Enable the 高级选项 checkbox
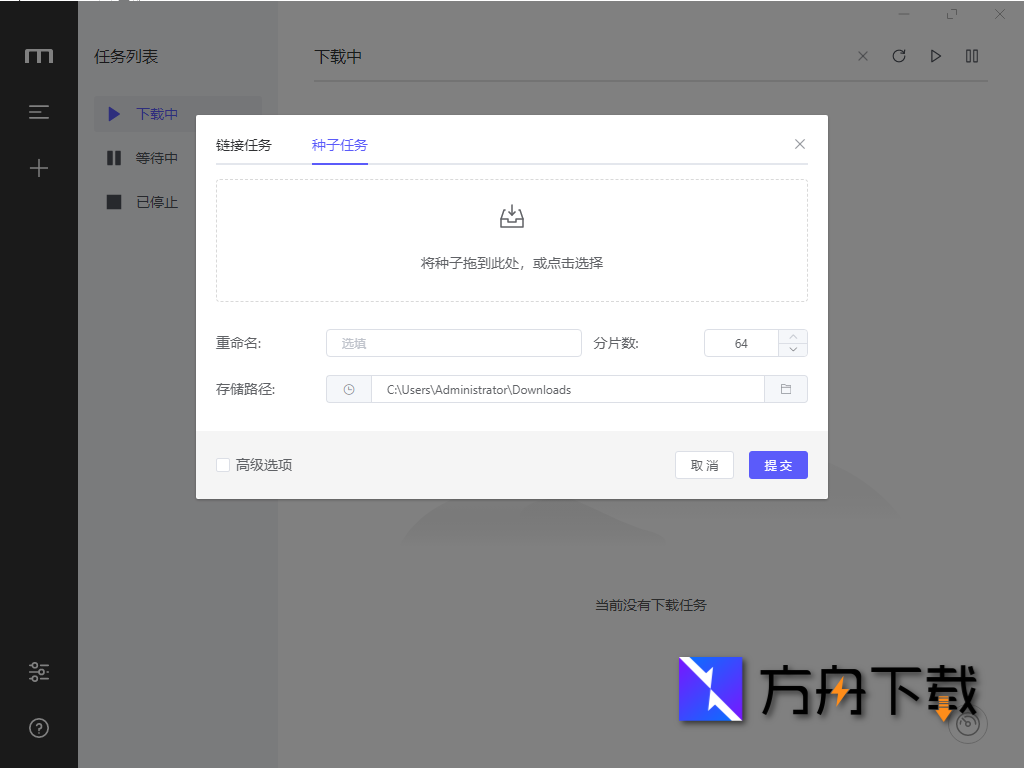Screen dimensions: 1024x768 pos(222,464)
